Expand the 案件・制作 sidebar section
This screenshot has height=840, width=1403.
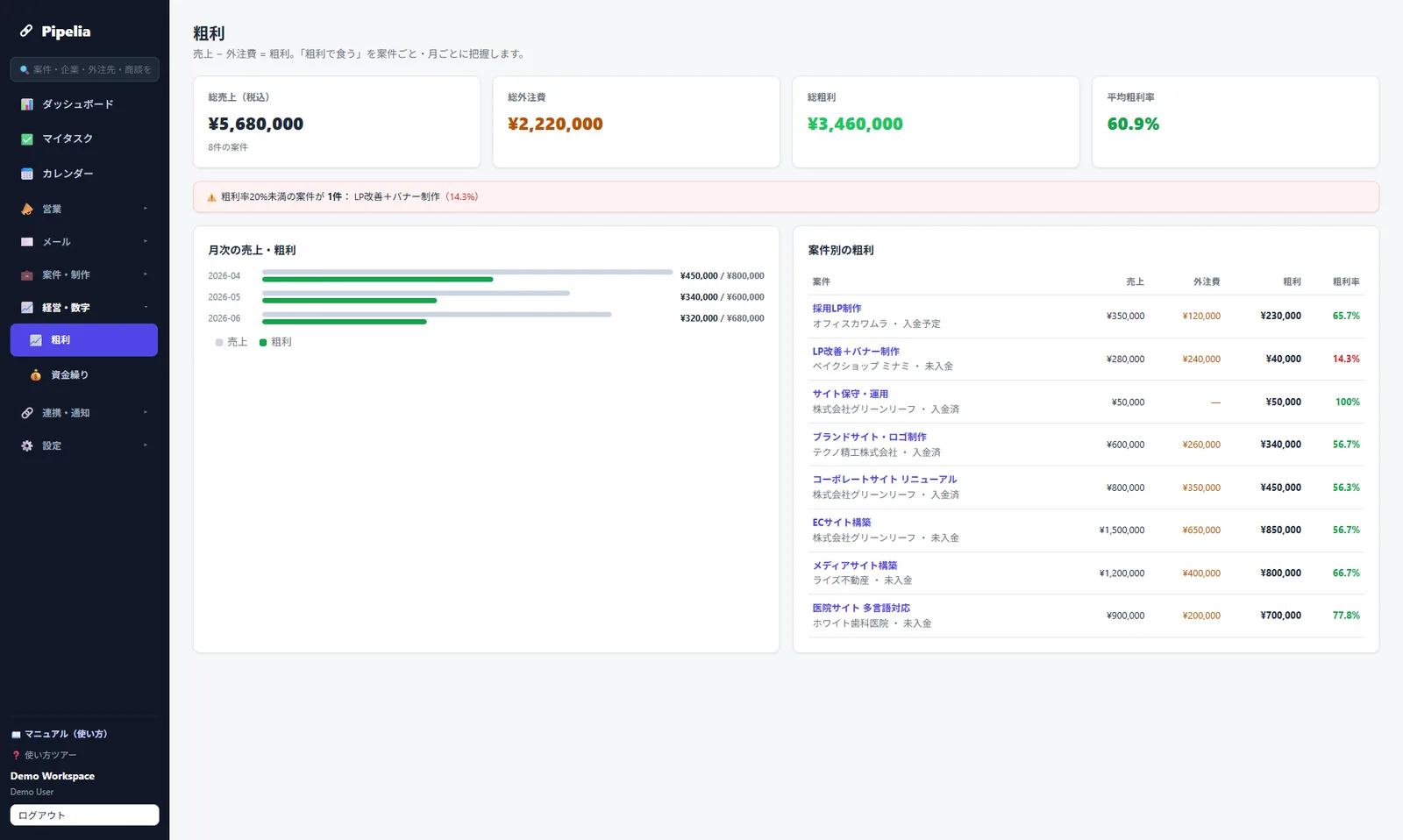[84, 274]
